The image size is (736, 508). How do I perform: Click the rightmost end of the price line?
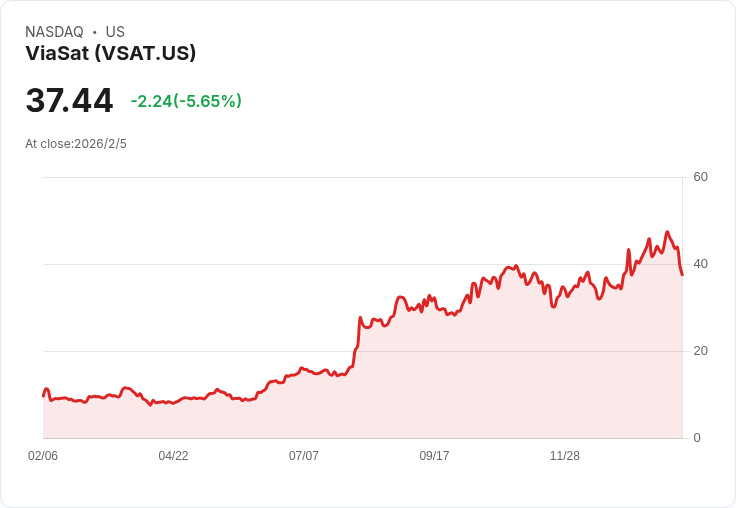[682, 275]
